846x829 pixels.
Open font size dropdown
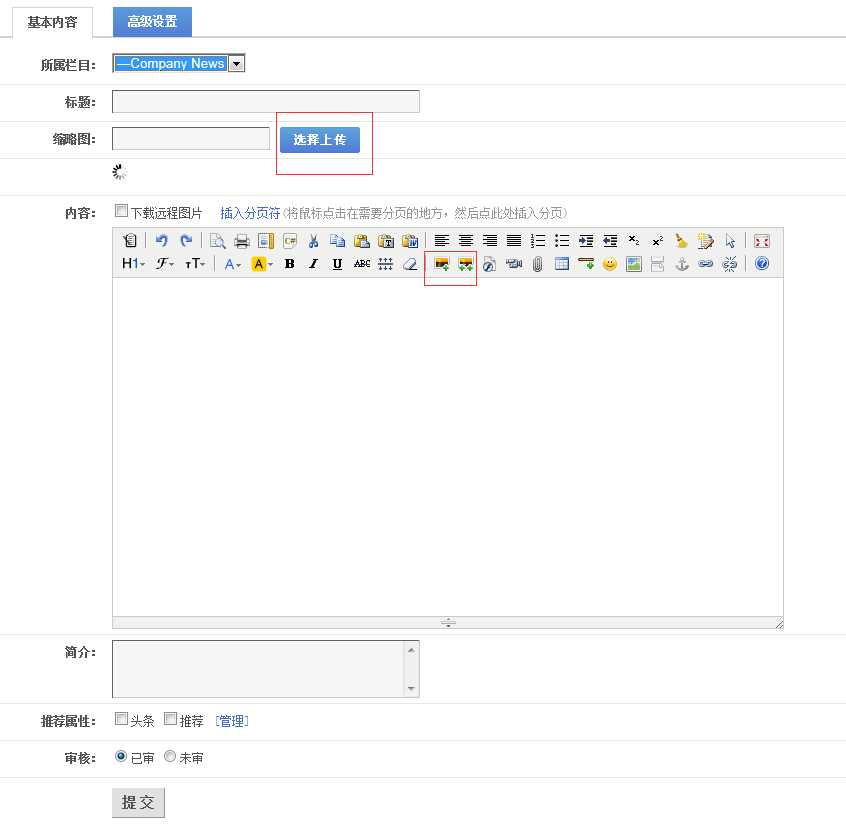point(195,264)
